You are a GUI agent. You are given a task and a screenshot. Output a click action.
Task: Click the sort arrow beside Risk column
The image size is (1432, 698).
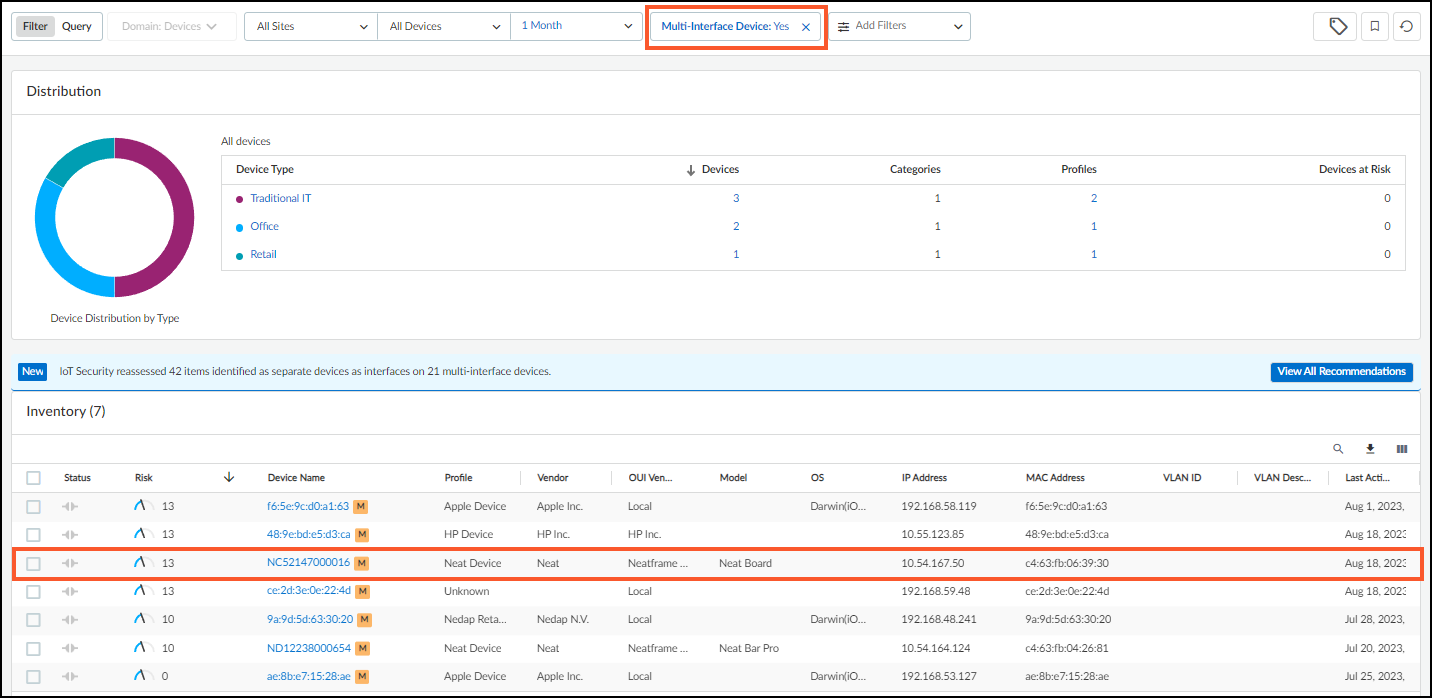tap(229, 478)
